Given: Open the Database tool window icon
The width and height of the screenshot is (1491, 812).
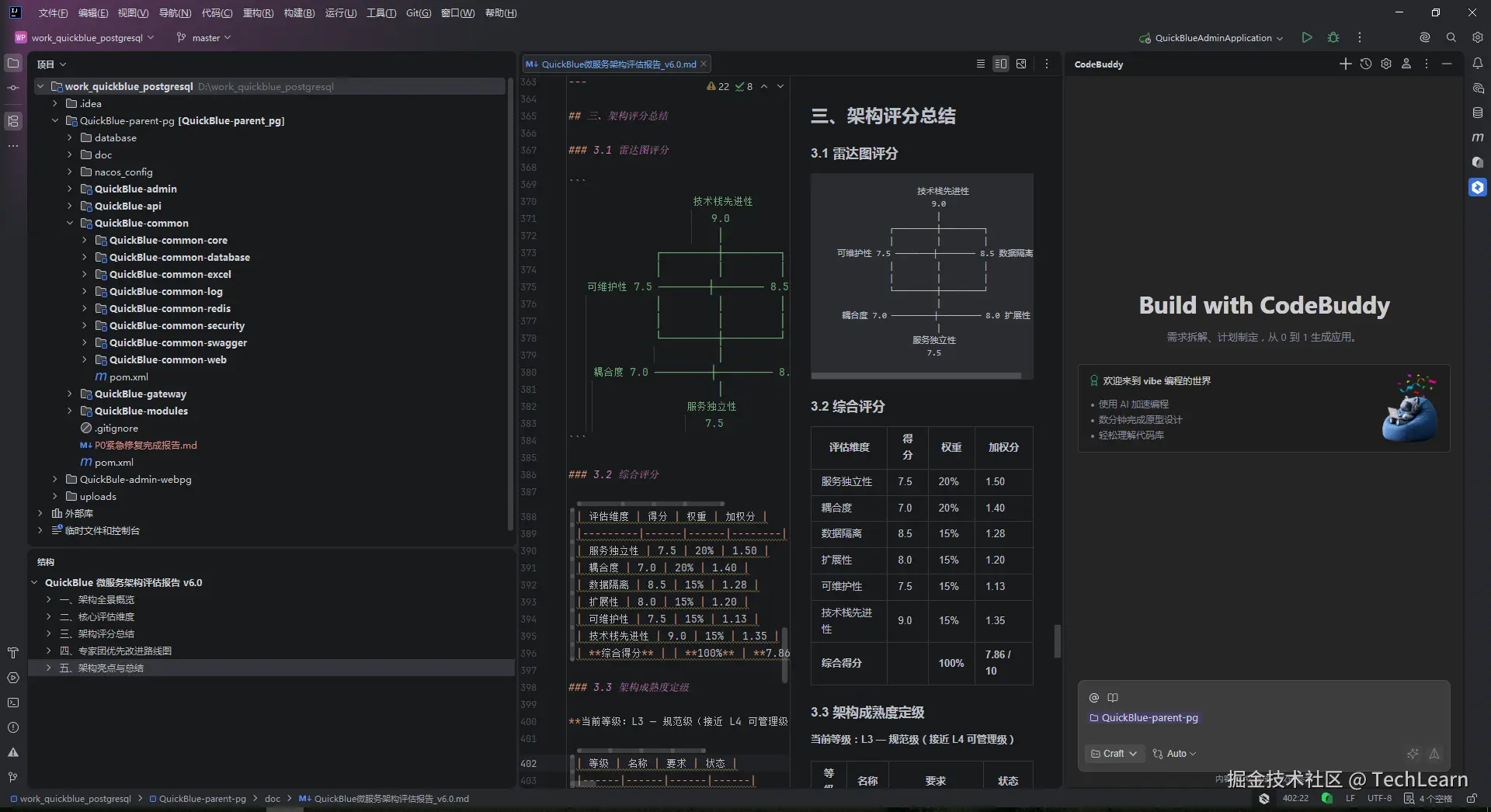Looking at the screenshot, I should pyautogui.click(x=1478, y=113).
